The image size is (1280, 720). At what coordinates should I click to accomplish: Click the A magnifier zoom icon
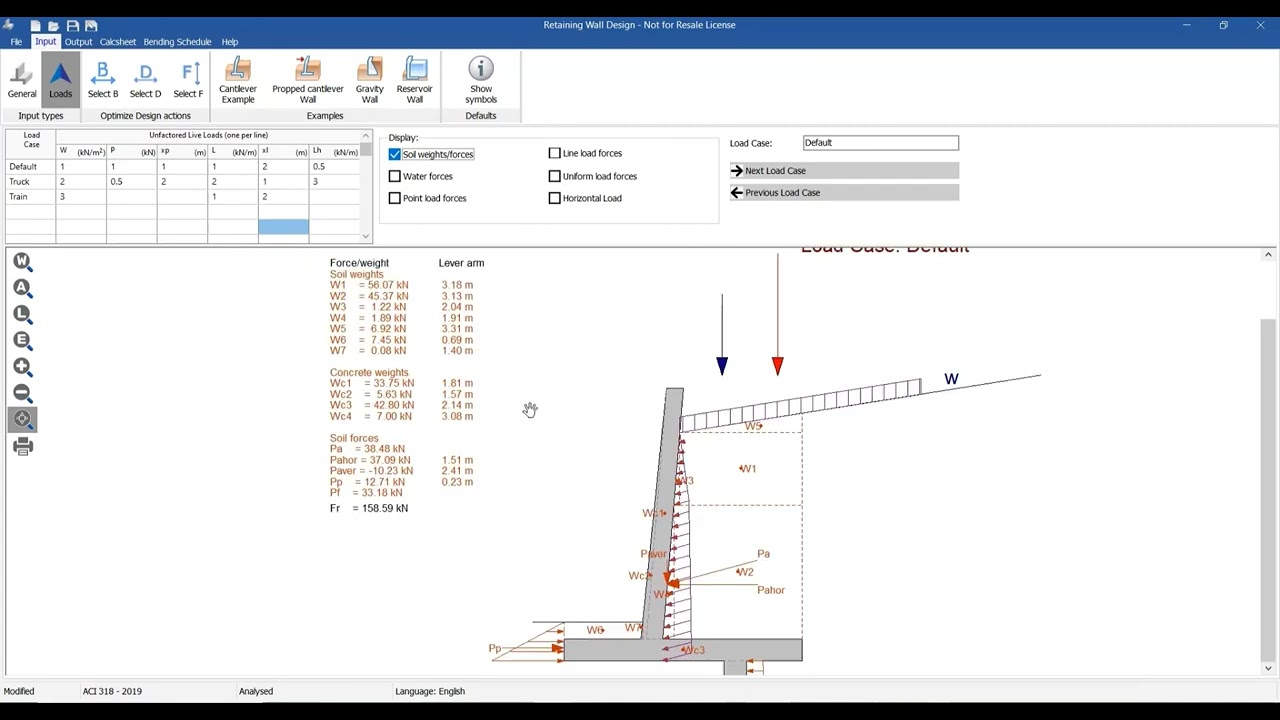click(x=23, y=288)
